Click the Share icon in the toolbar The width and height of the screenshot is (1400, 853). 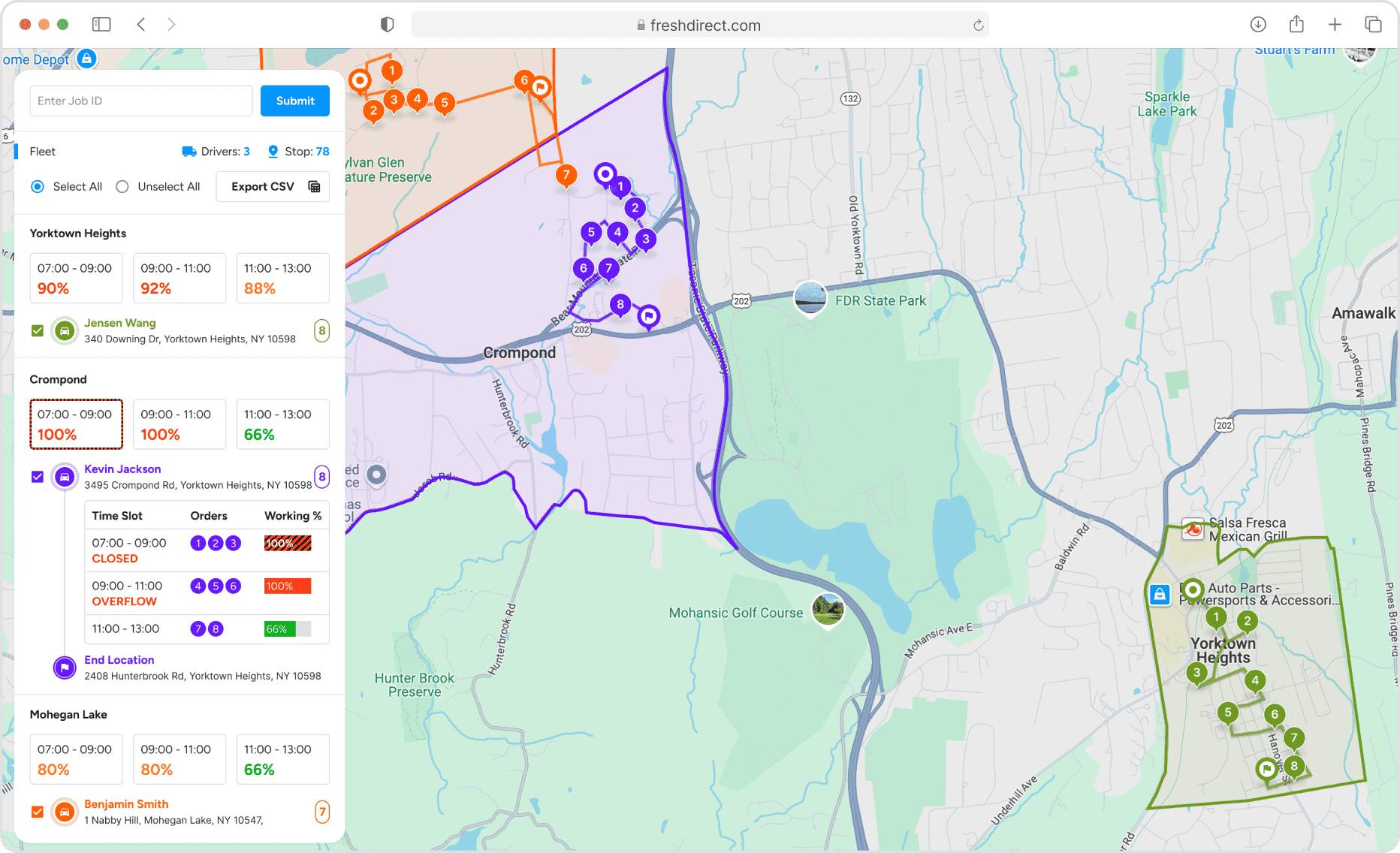(1296, 25)
